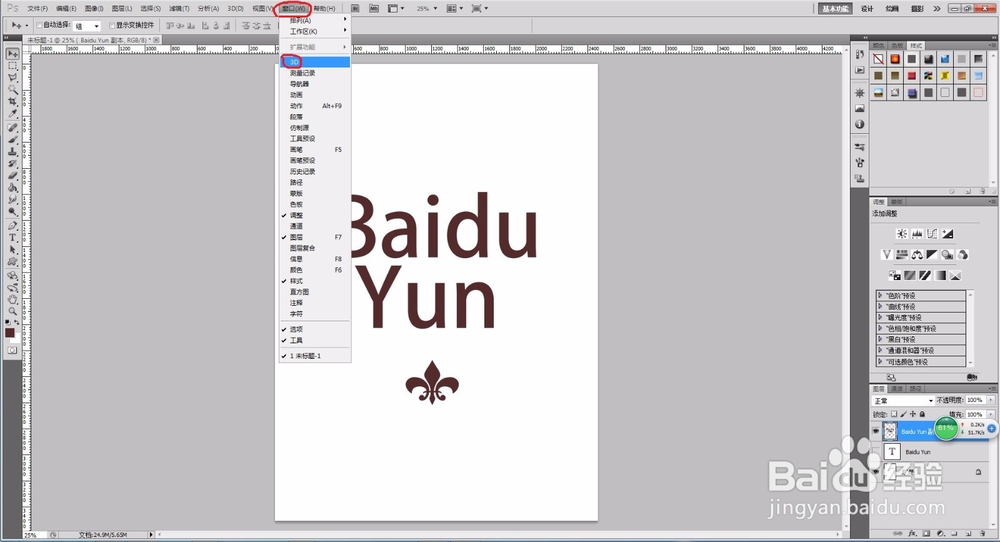Open the 文件(F) menu
The height and width of the screenshot is (542, 1000).
[38, 8]
